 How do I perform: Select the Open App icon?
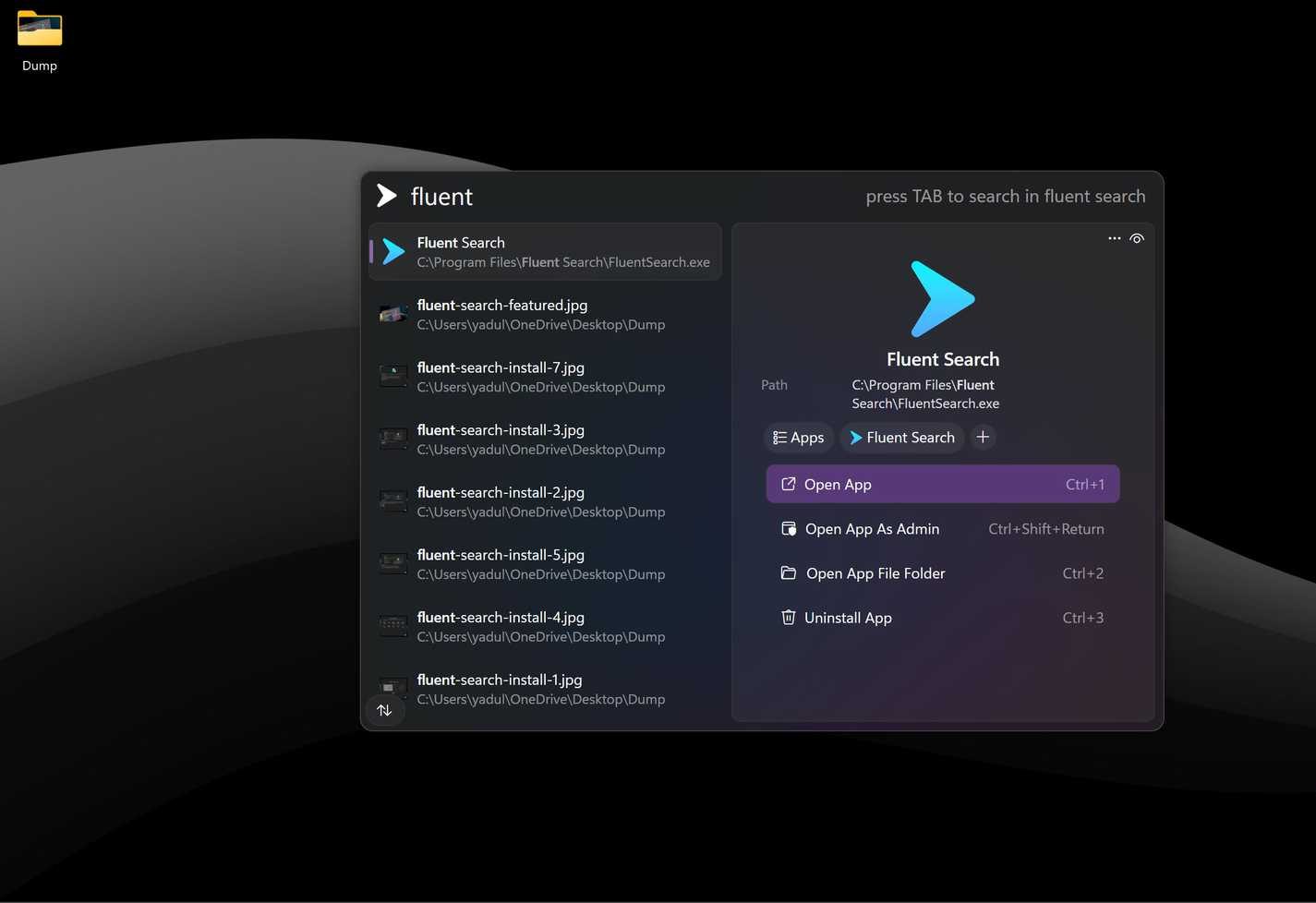[789, 484]
